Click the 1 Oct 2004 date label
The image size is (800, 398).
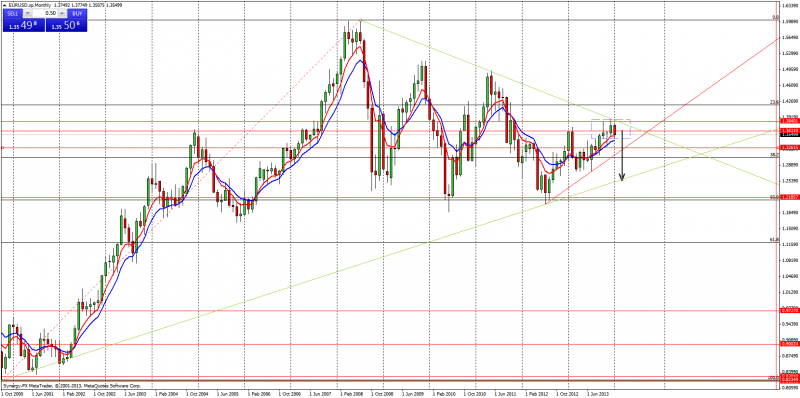tap(197, 394)
